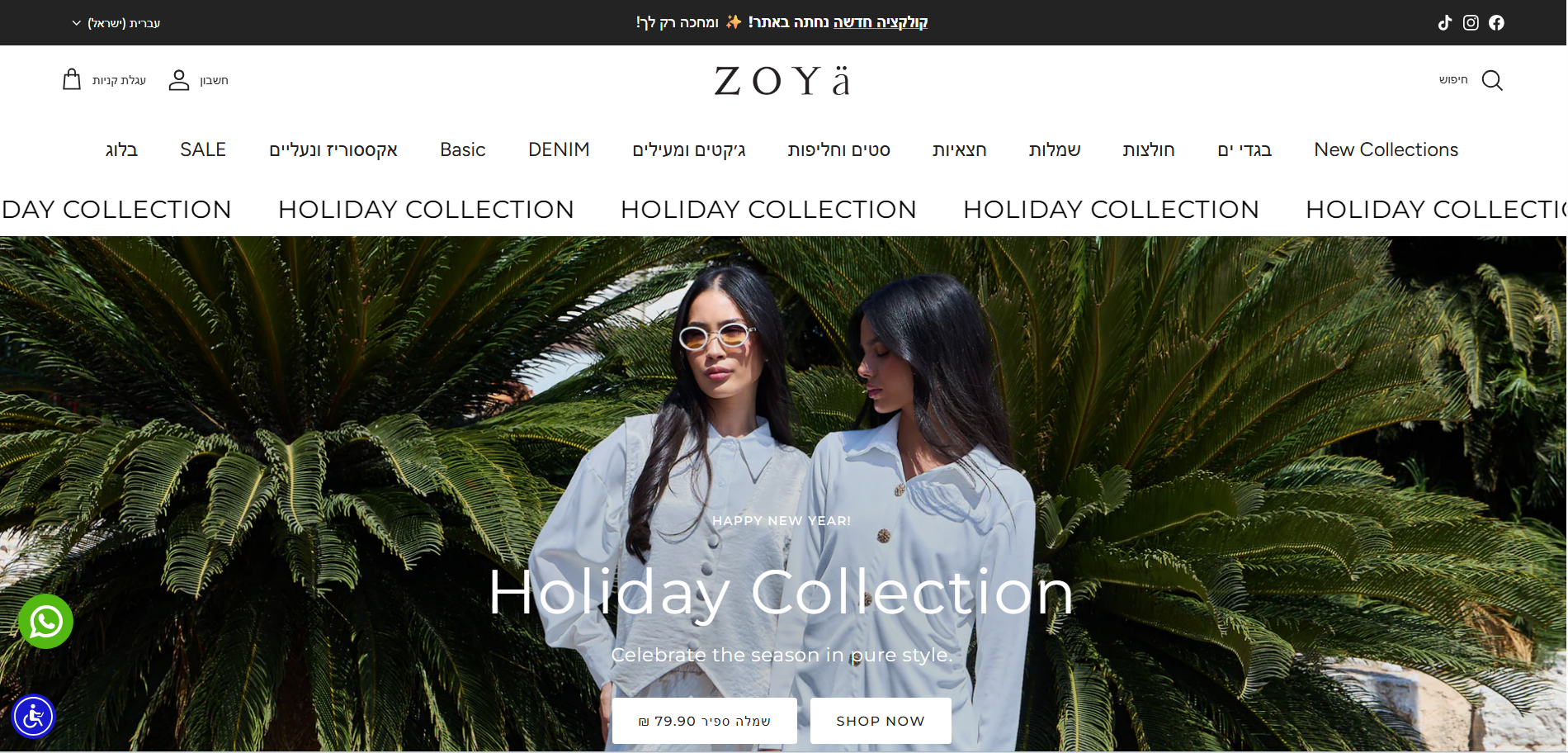
Task: Open the accessibility widget icon
Action: coord(33,716)
